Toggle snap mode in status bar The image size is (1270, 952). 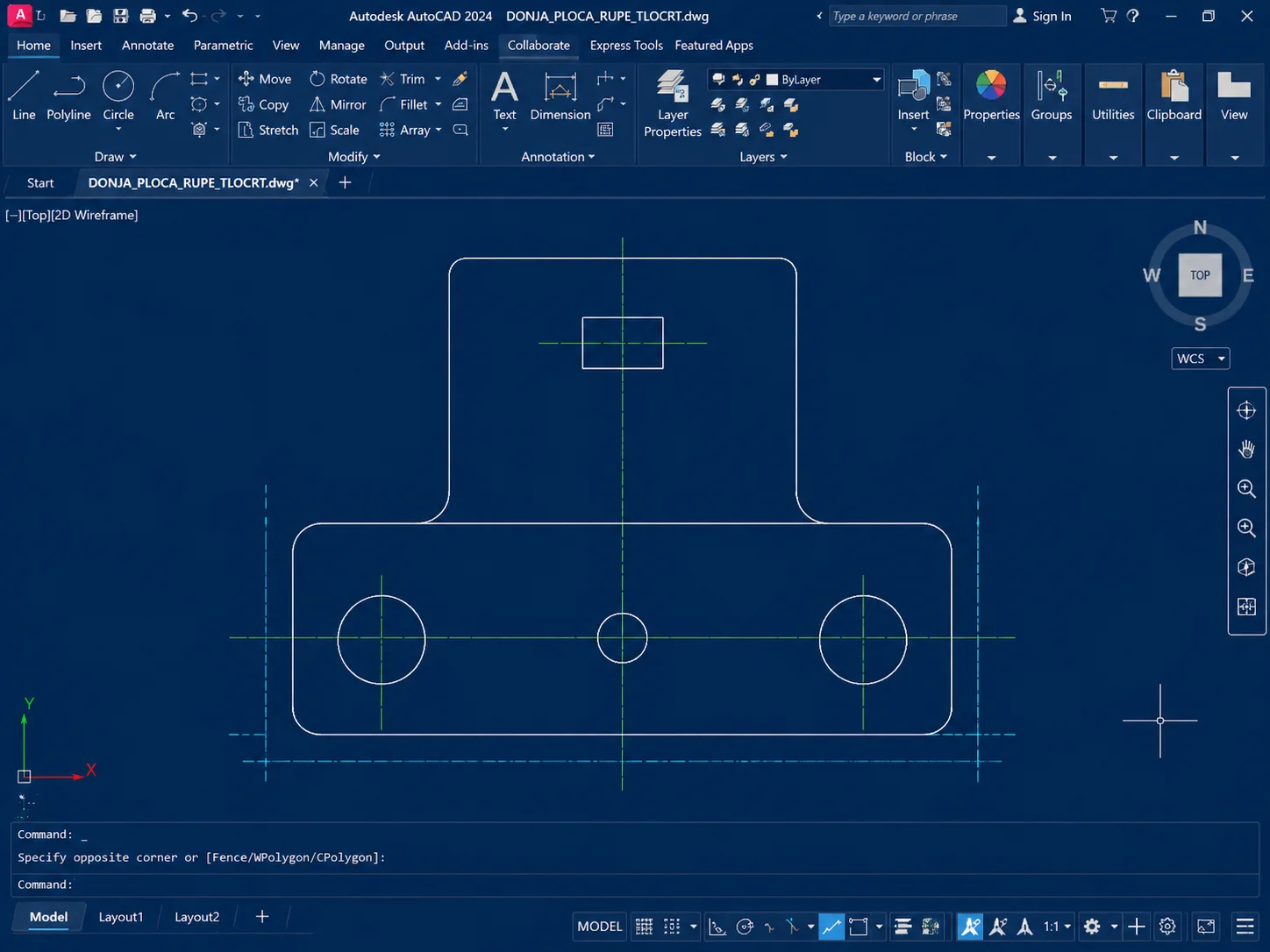(x=672, y=927)
